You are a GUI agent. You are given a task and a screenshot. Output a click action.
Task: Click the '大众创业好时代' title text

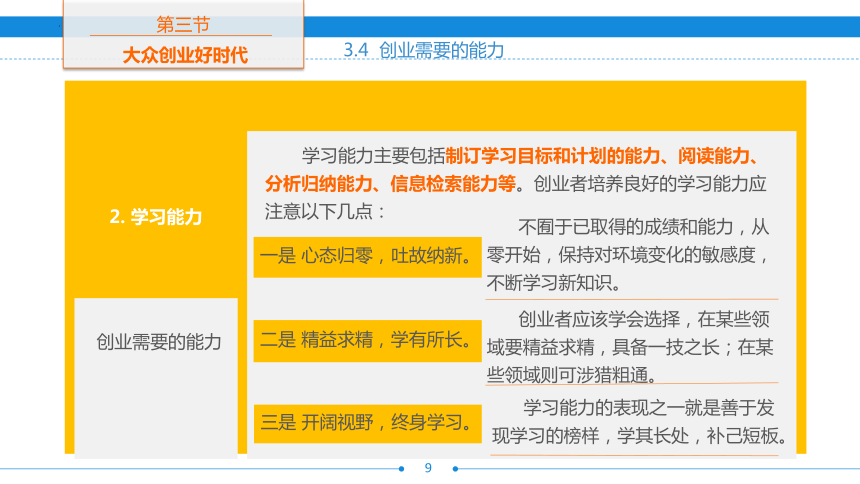point(185,55)
